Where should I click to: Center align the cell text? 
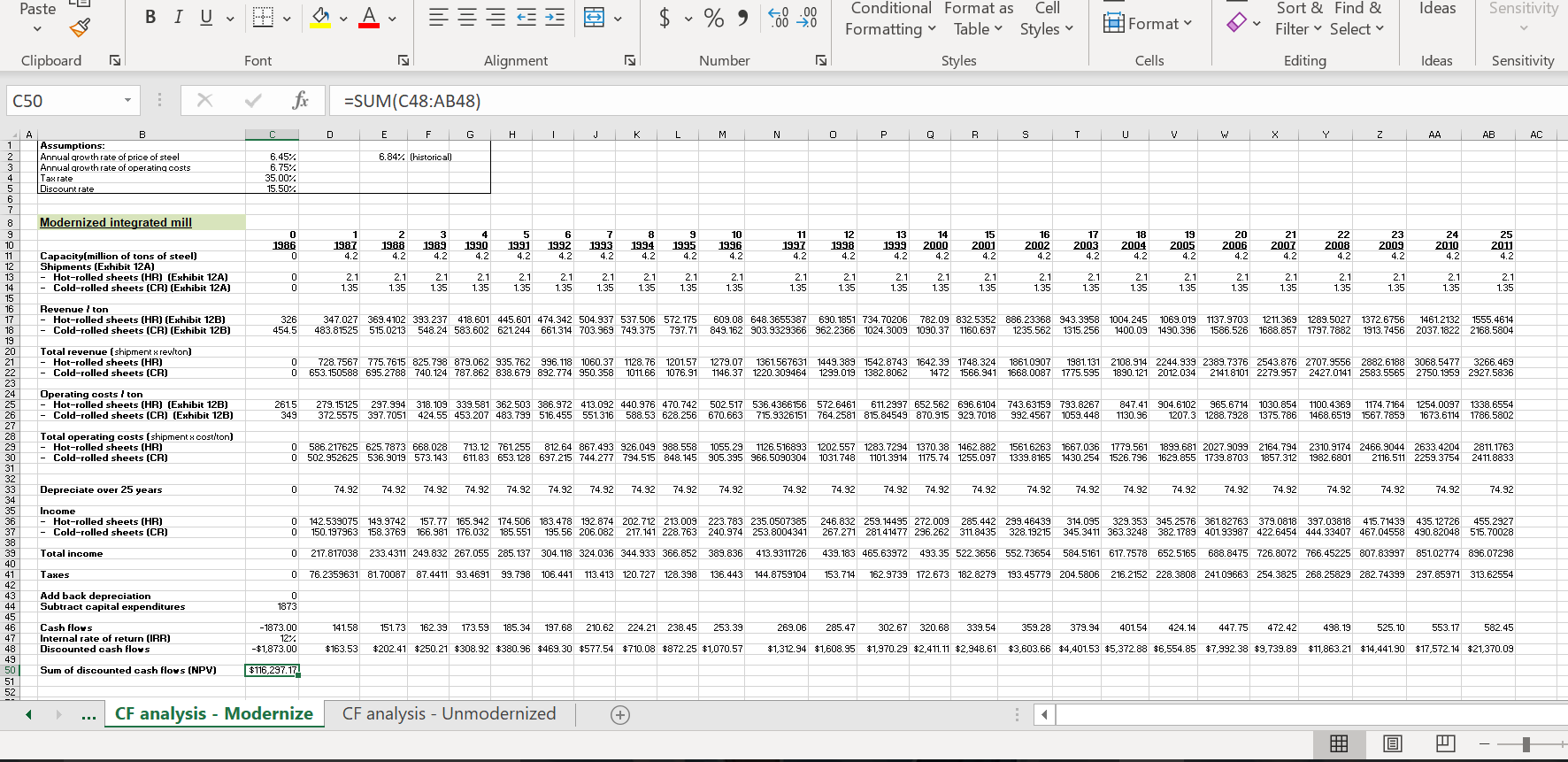tap(467, 18)
